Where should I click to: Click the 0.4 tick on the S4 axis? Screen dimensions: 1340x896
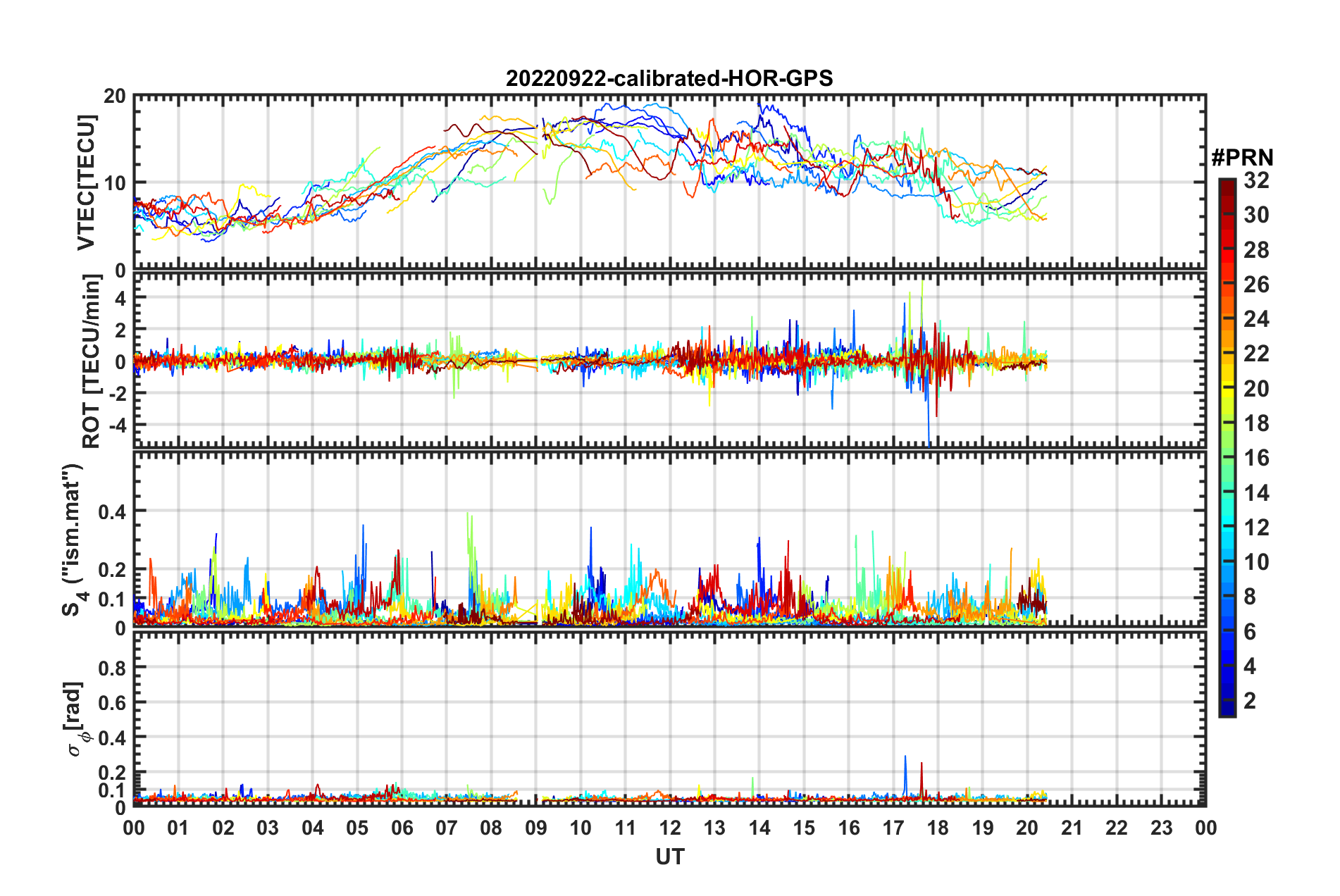click(113, 511)
